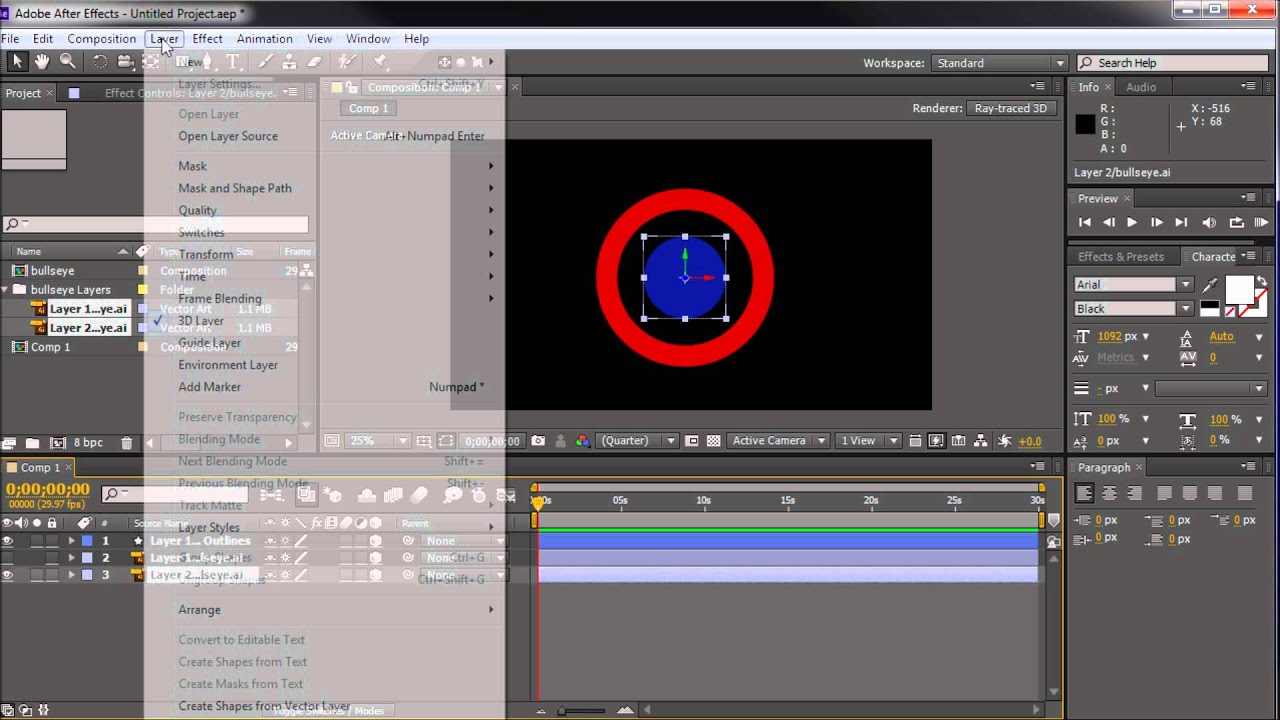Click the interpret footage icon
Viewport: 1280px width, 720px height.
point(9,443)
